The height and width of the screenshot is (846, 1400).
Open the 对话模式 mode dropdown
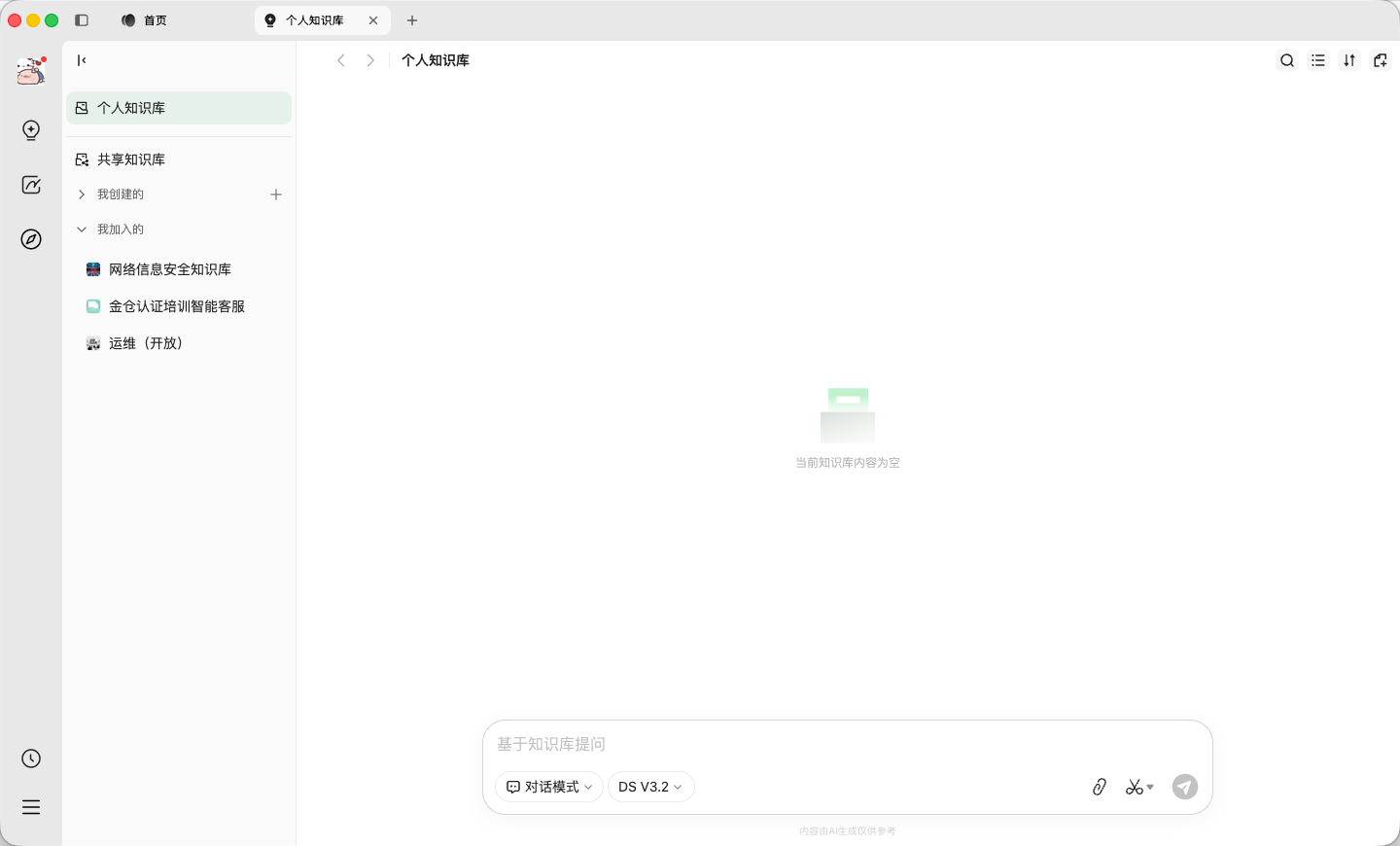pos(549,787)
